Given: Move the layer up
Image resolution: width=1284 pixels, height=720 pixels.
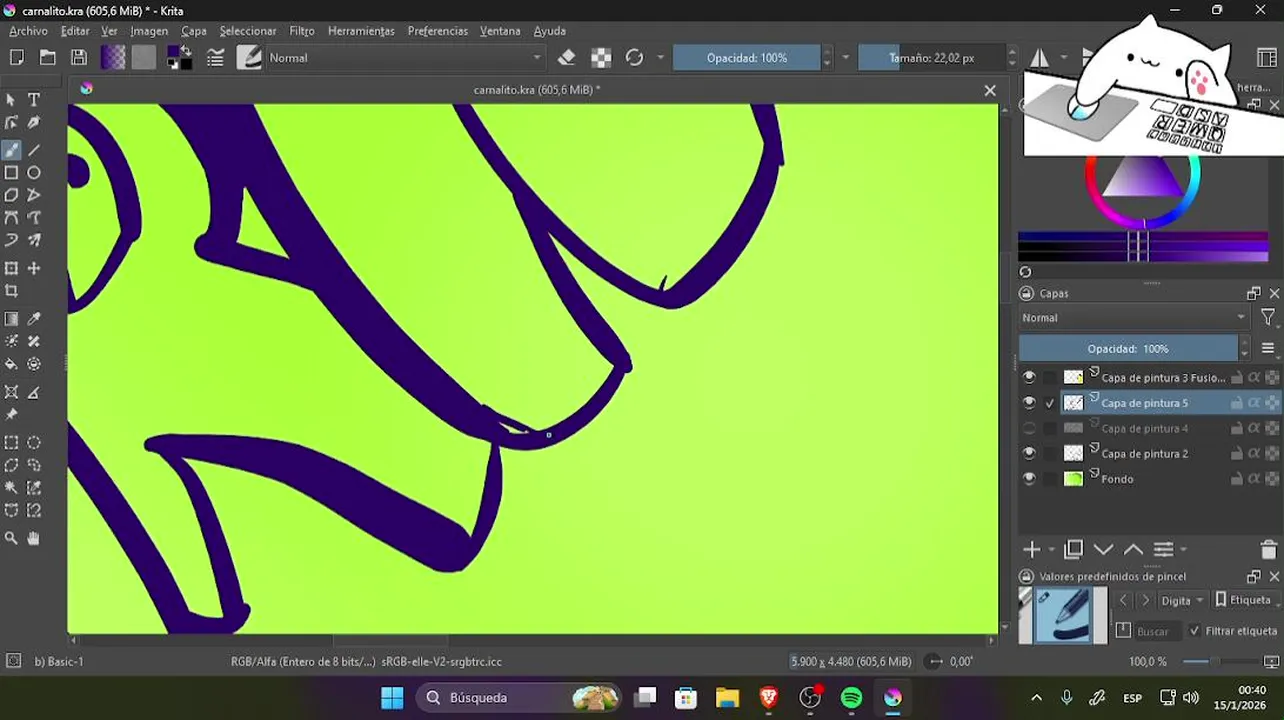Looking at the screenshot, I should click(x=1133, y=550).
